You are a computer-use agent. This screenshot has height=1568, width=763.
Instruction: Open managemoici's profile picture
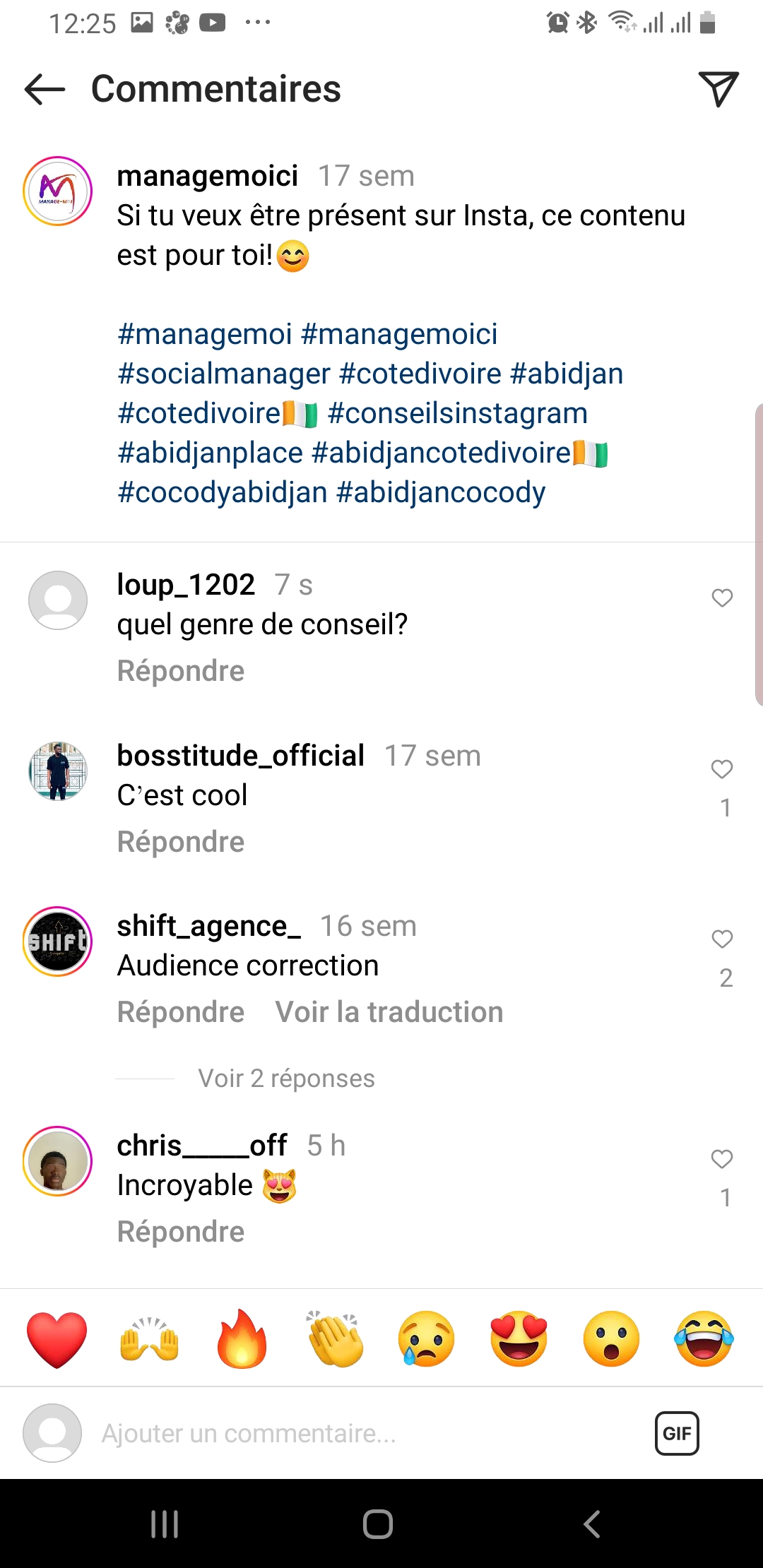point(58,191)
